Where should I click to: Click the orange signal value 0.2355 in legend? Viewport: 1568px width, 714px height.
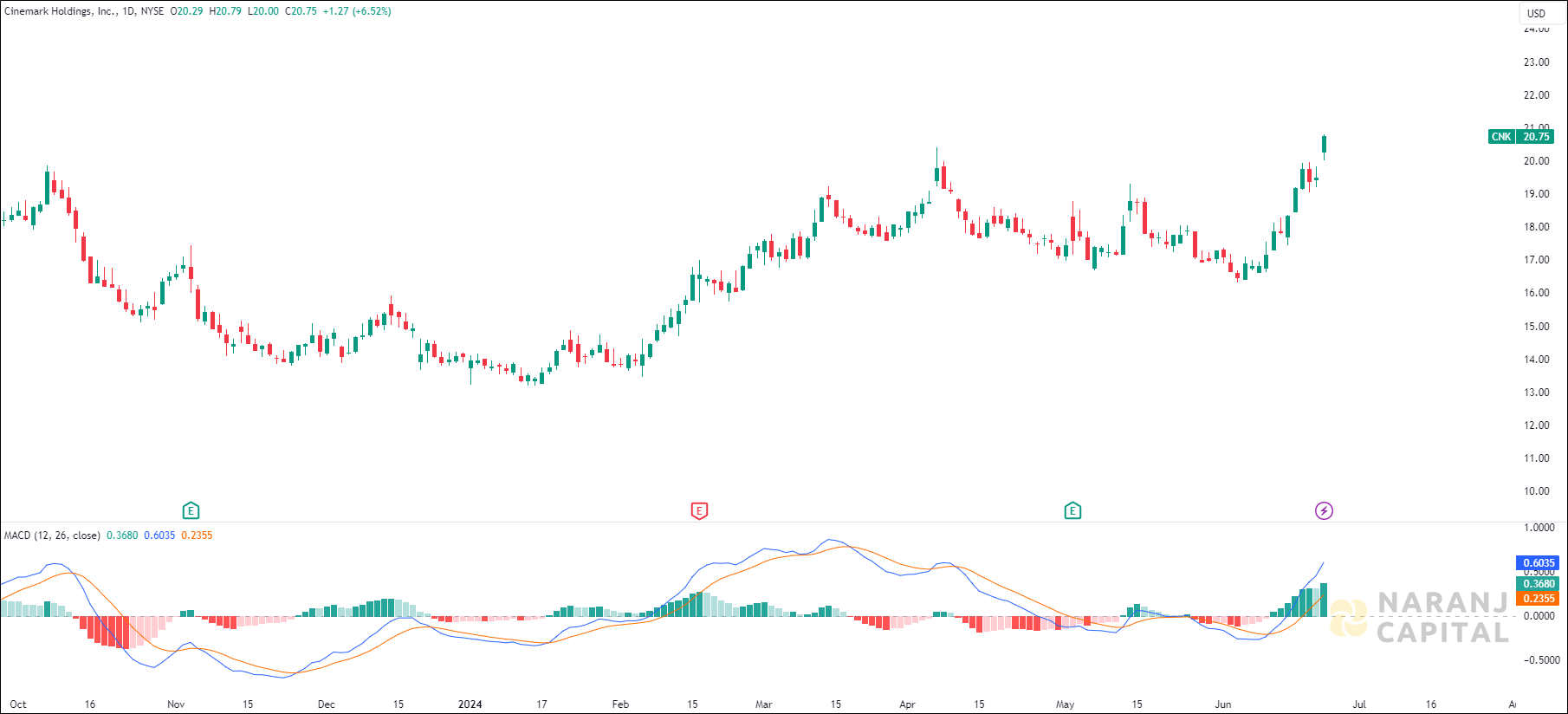[197, 535]
